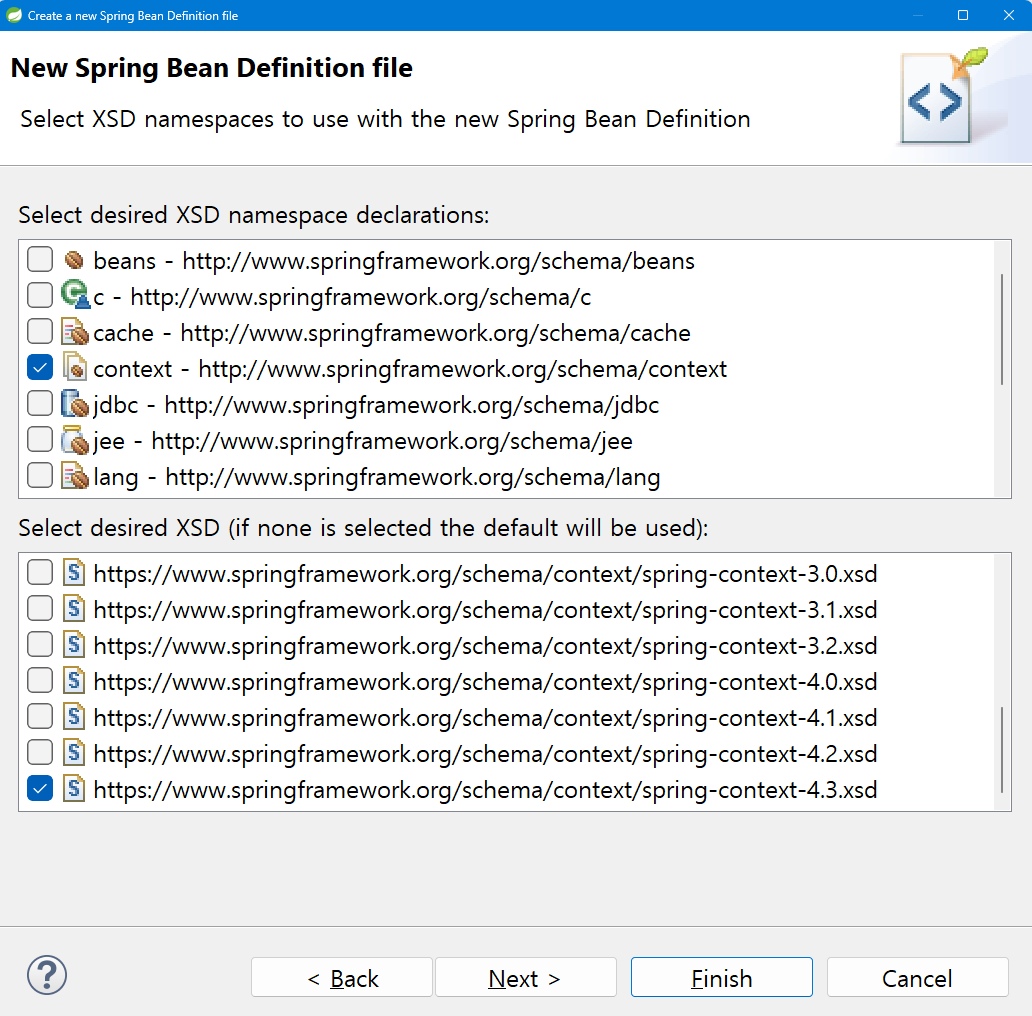Uncheck the spring-context-4.3.xsd checkbox
The height and width of the screenshot is (1016, 1032).
39,788
